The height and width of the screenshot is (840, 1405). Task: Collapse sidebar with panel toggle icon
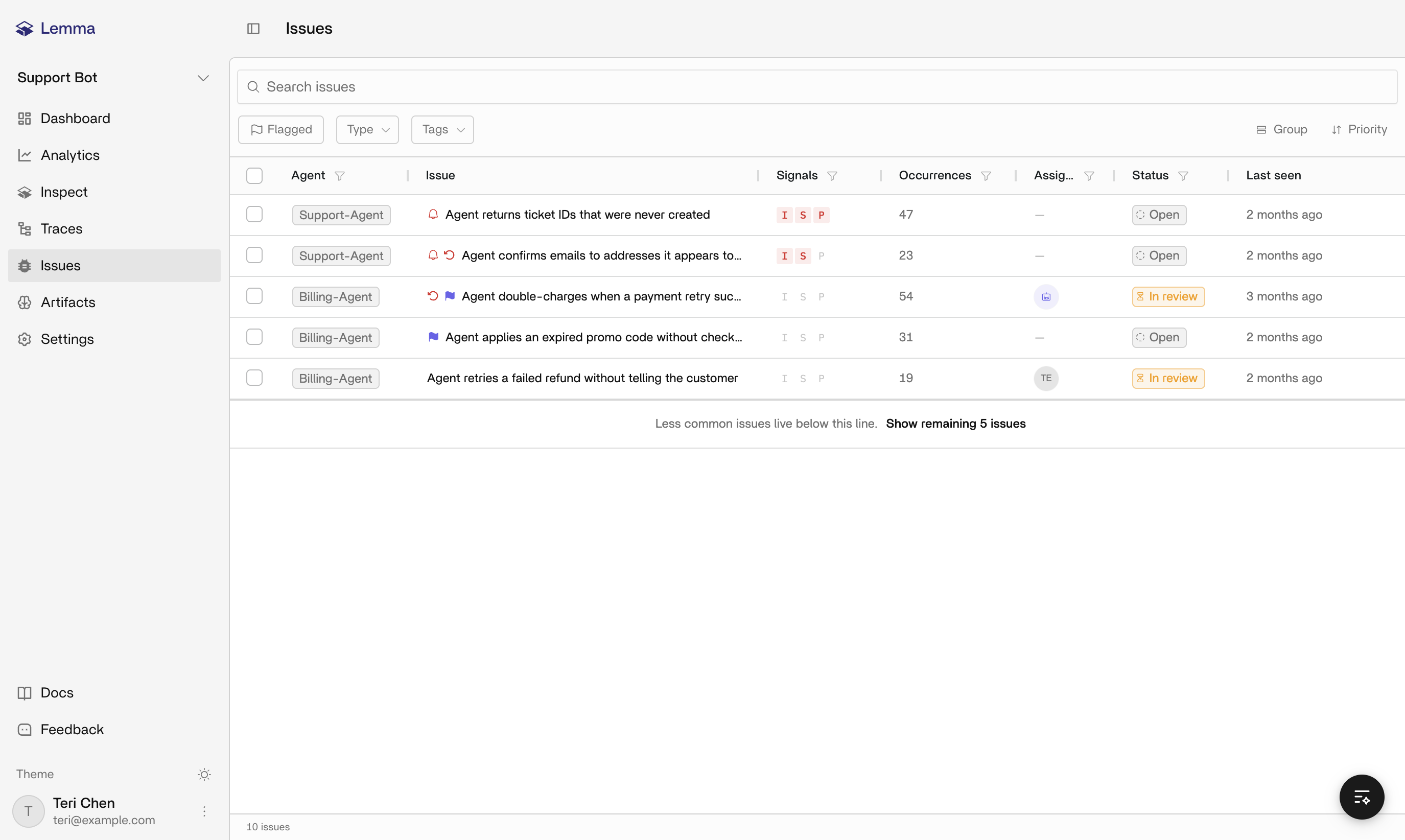coord(253,28)
